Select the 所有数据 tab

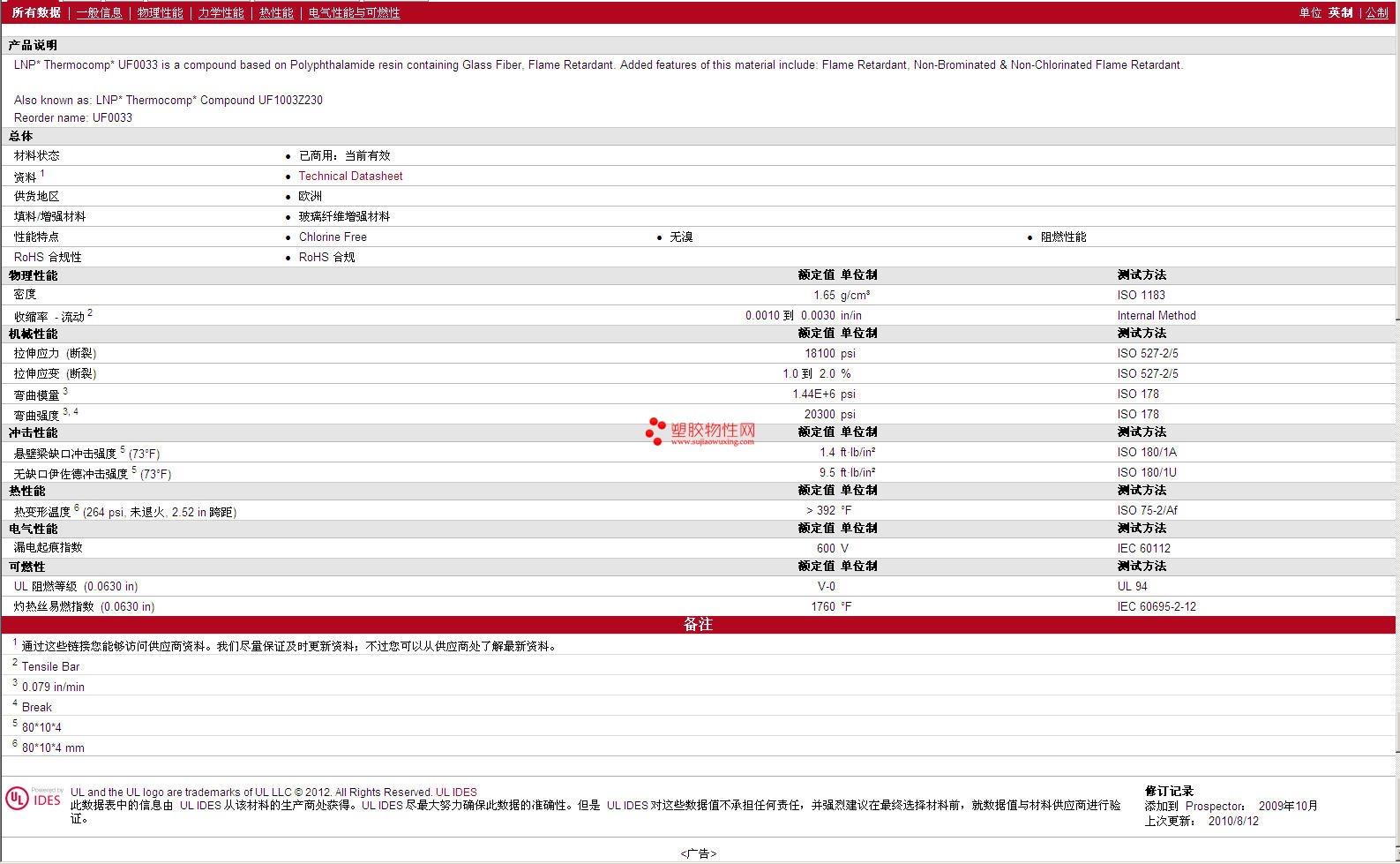coord(36,12)
